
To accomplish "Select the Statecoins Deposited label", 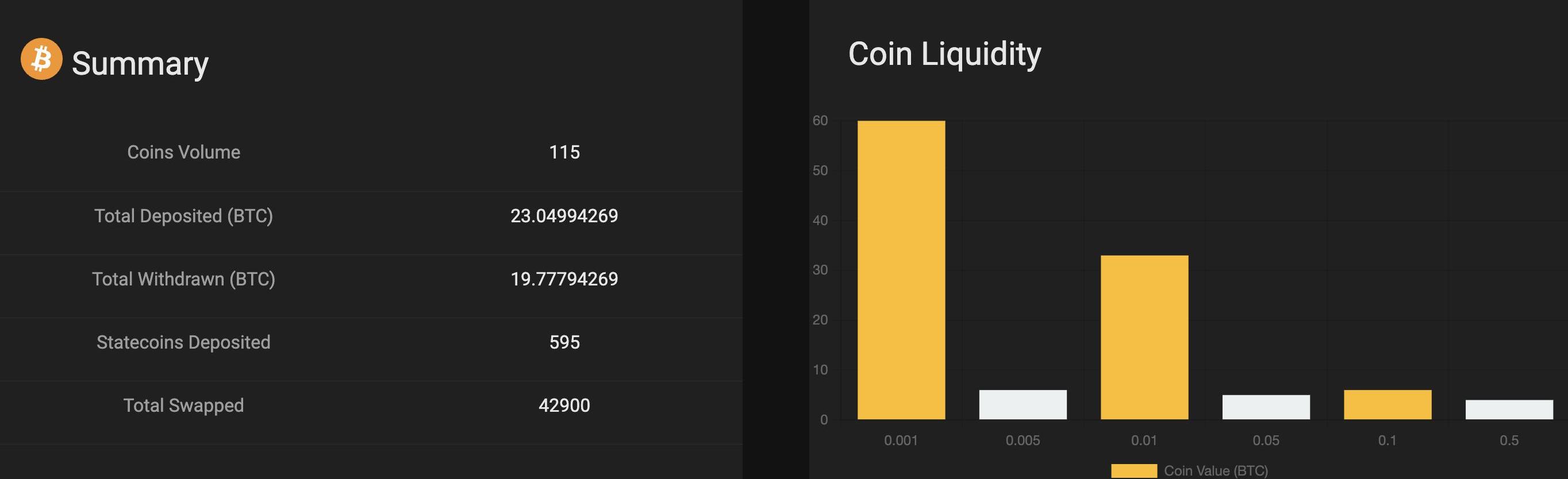I will pos(183,342).
